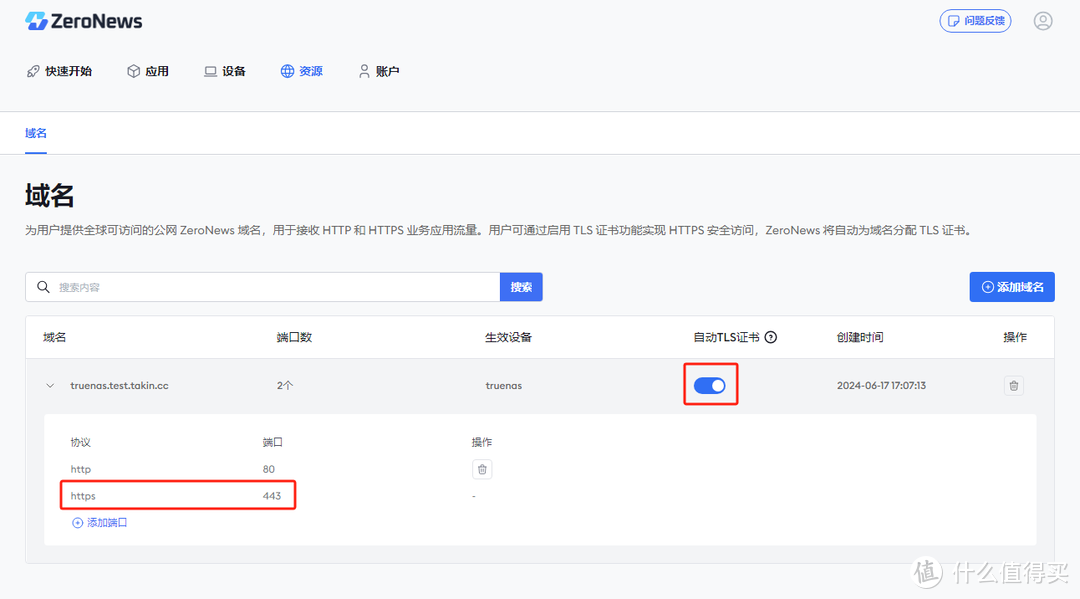Screen dimensions: 1080x599
Task: Click inside the 搜索内容 input field
Action: coord(250,286)
